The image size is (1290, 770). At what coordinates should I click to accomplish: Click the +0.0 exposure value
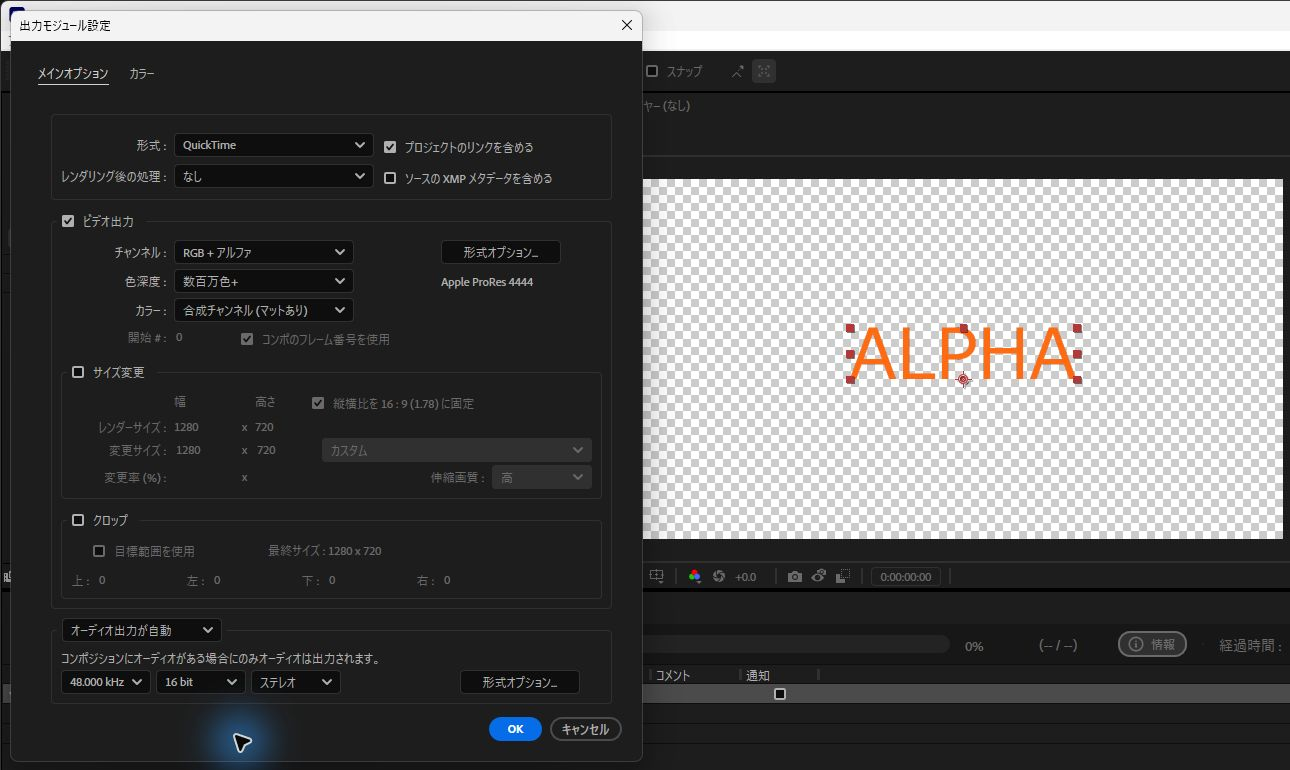[746, 577]
